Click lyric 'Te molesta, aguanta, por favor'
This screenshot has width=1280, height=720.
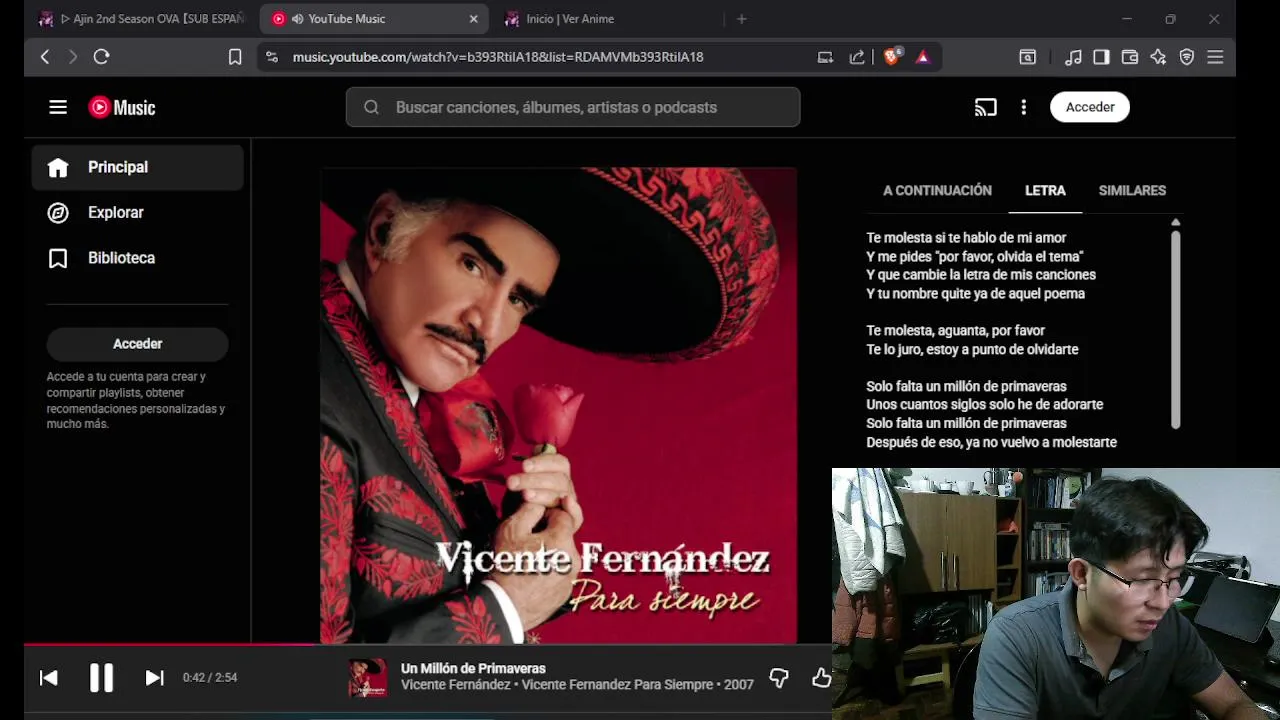(955, 331)
